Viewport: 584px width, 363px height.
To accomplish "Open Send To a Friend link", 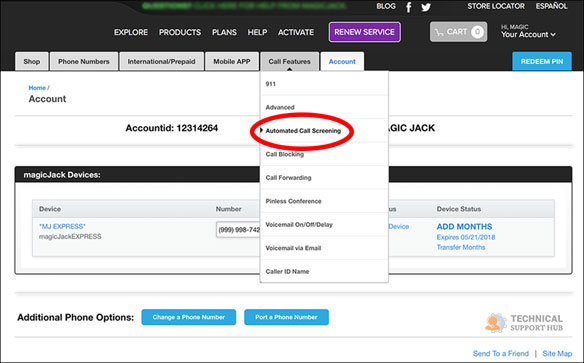I will pyautogui.click(x=501, y=353).
